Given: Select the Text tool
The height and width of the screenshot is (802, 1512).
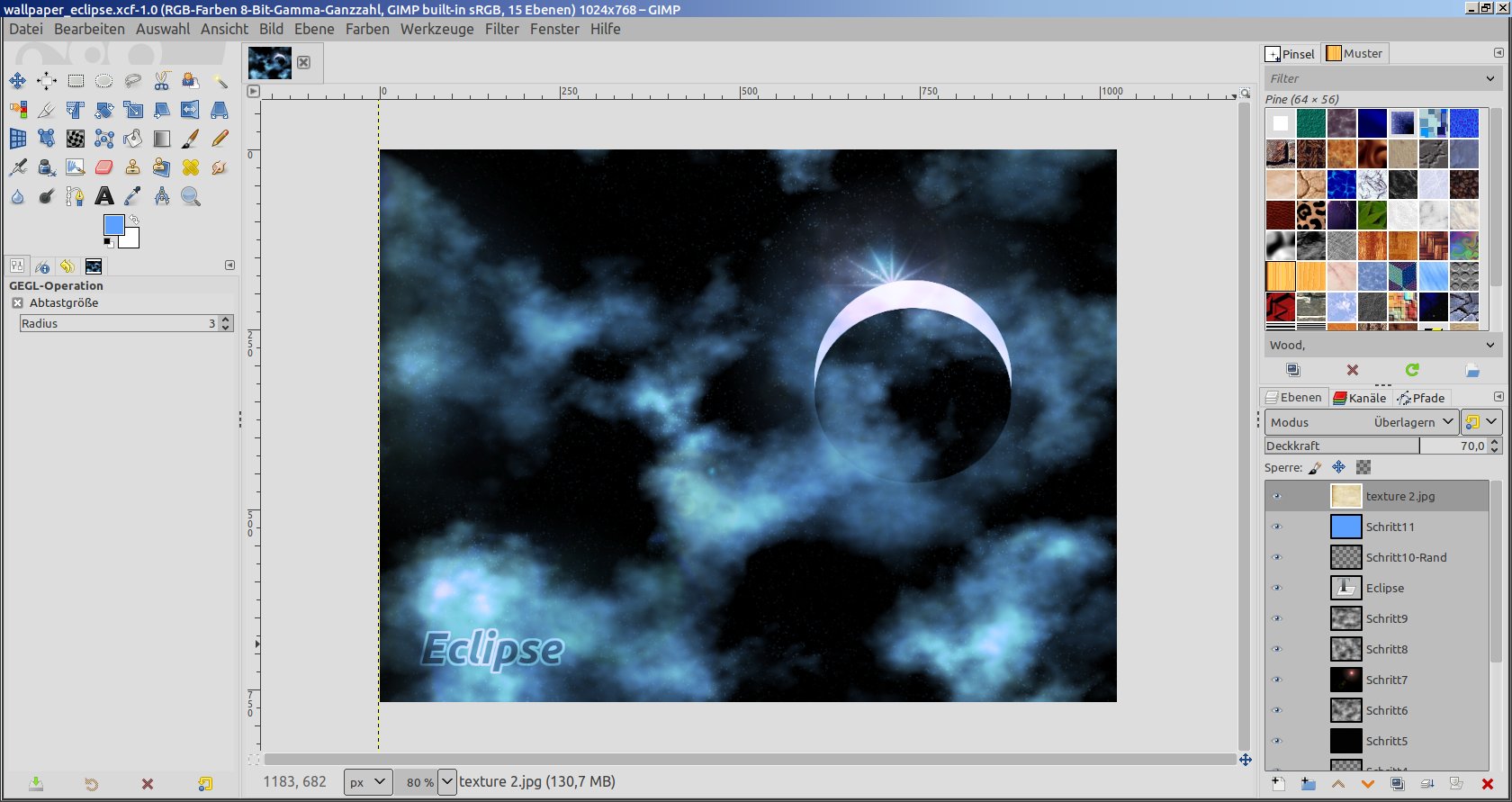Looking at the screenshot, I should [104, 196].
